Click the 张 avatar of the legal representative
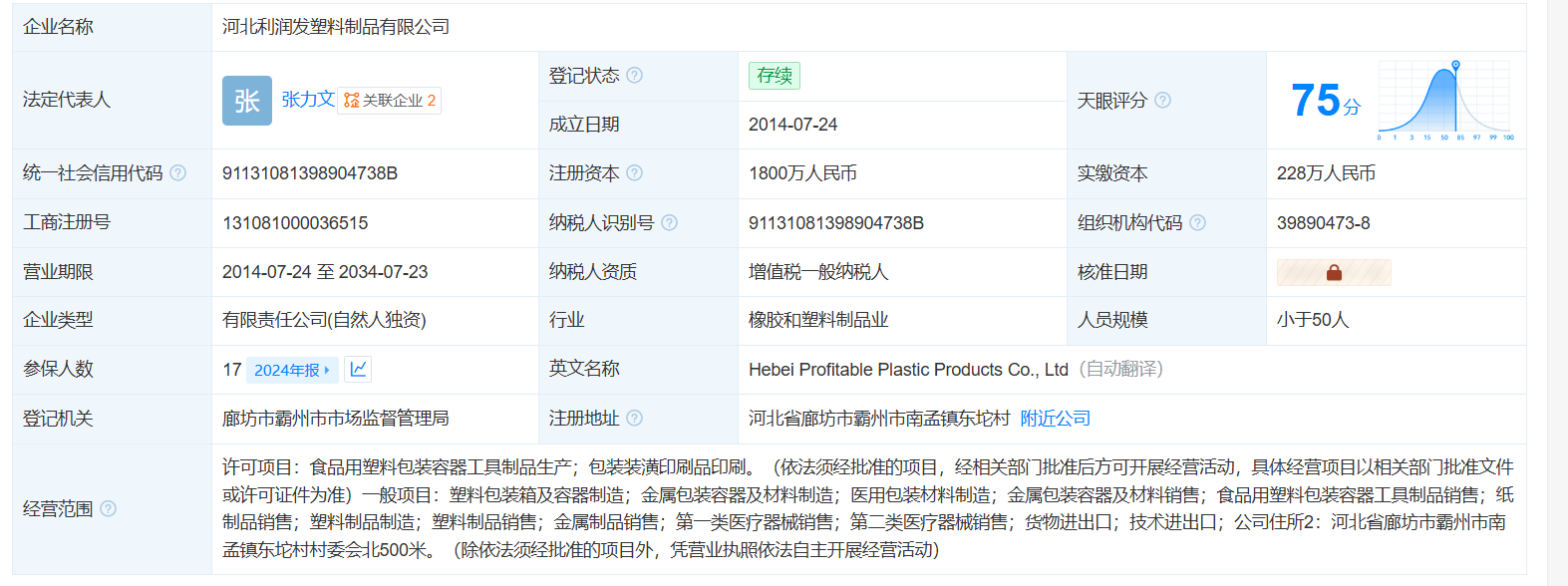The height and width of the screenshot is (586, 1568). coord(246,101)
